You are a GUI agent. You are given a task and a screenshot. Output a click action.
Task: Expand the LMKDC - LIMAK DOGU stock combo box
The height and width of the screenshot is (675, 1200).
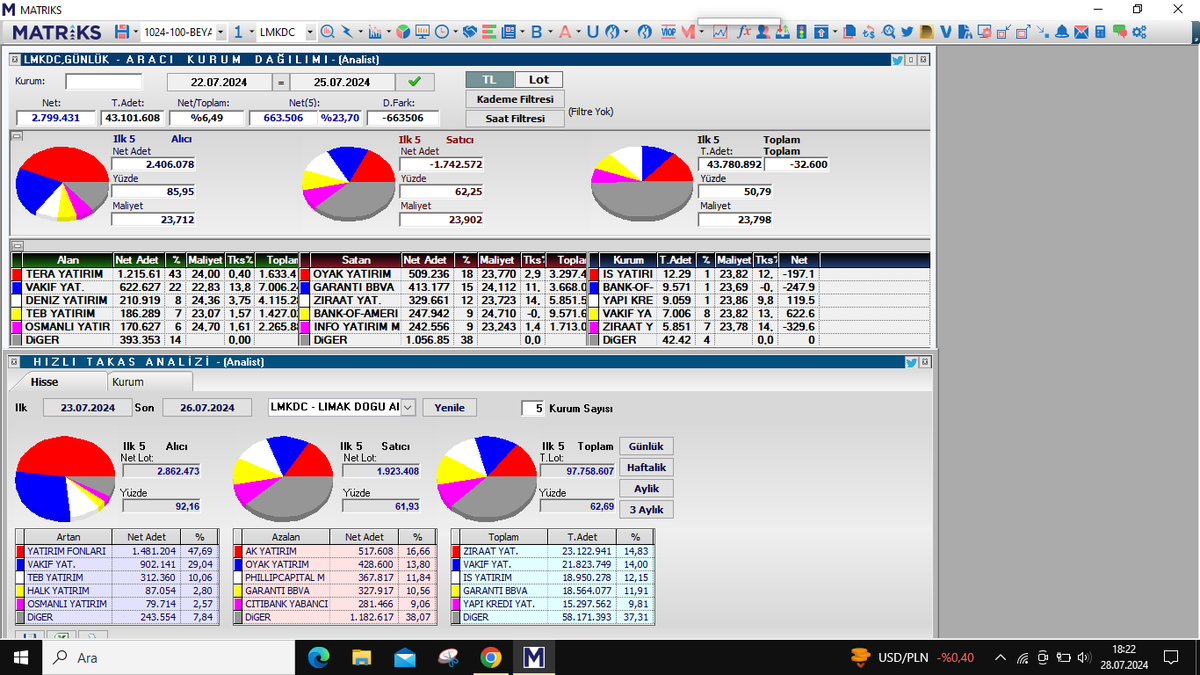pos(408,407)
